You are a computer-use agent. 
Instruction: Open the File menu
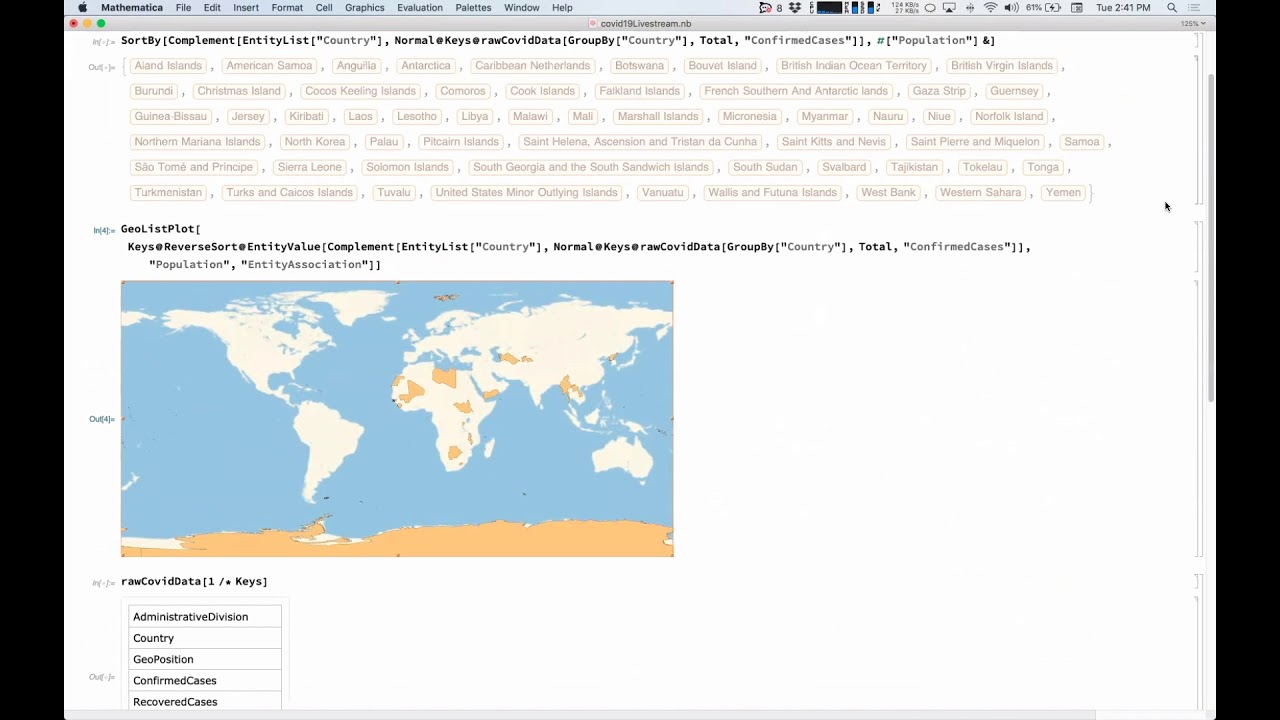pyautogui.click(x=183, y=7)
